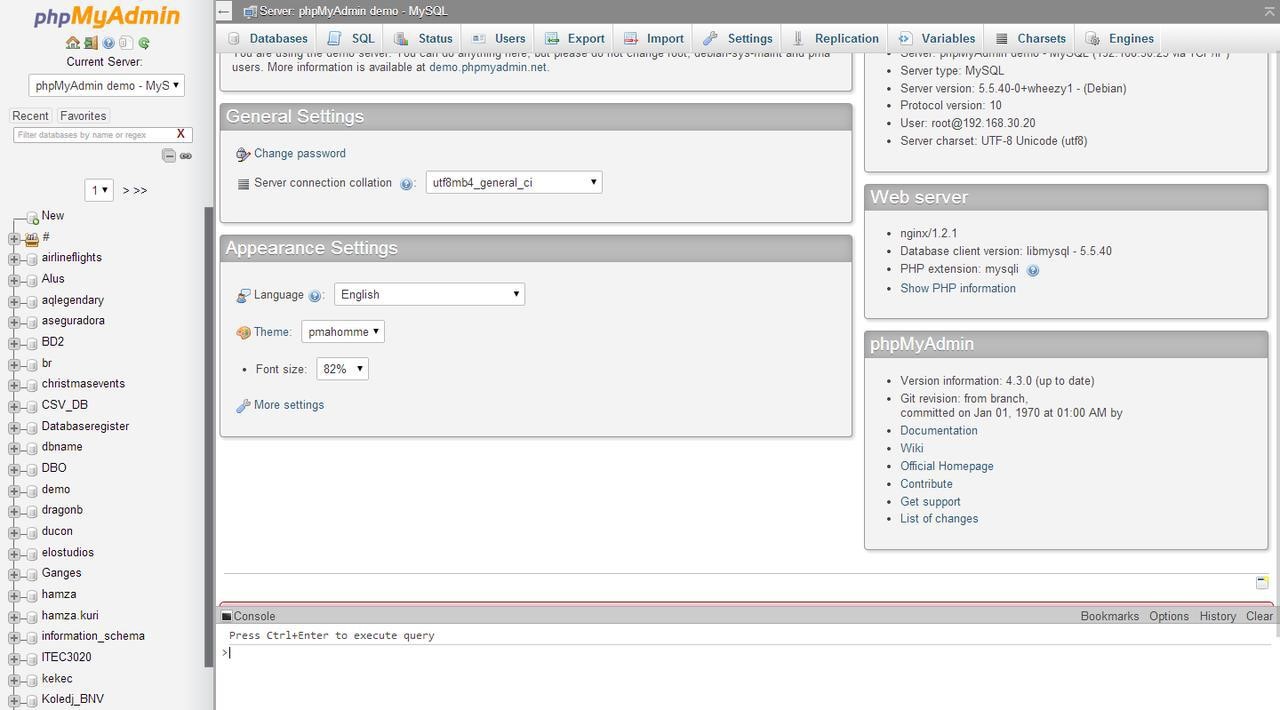Open documentation via the question mark icon

point(108,43)
